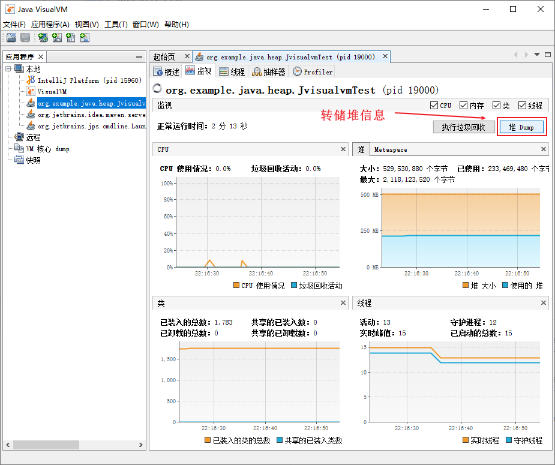Click the greyed-out Save toolbar icon
This screenshot has width=555, height=465.
click(x=25, y=38)
